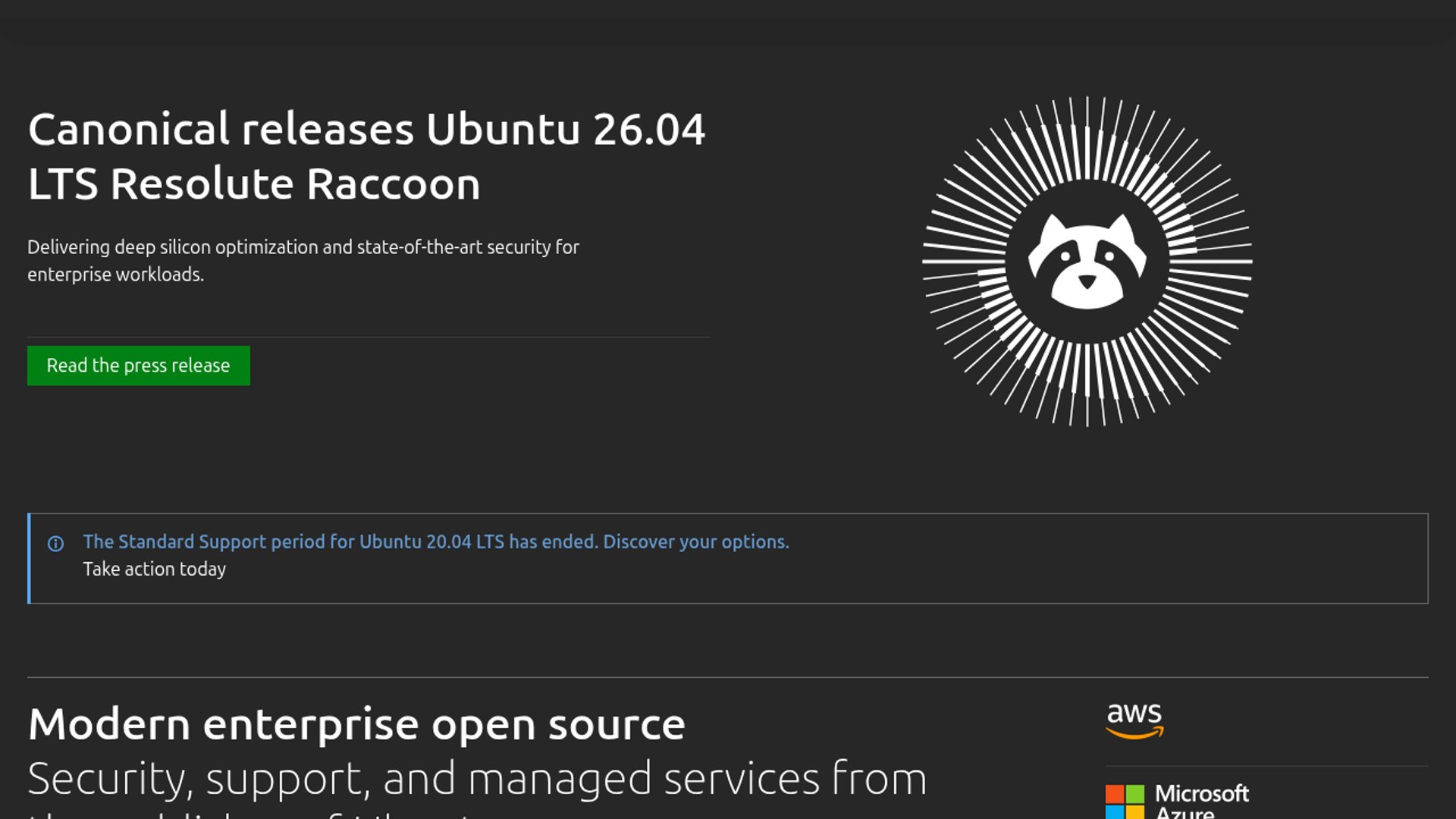Click the Canonical releases Ubuntu 26.04 heading

click(366, 129)
